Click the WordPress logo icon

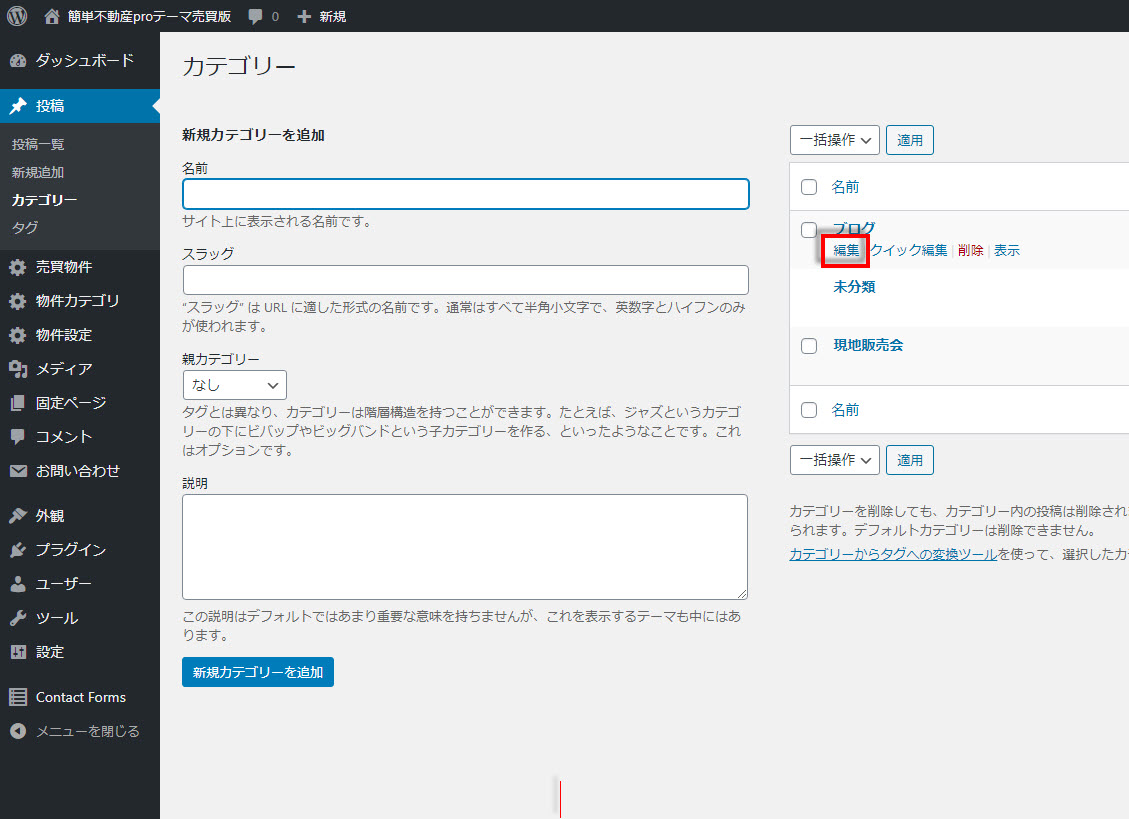pos(17,16)
